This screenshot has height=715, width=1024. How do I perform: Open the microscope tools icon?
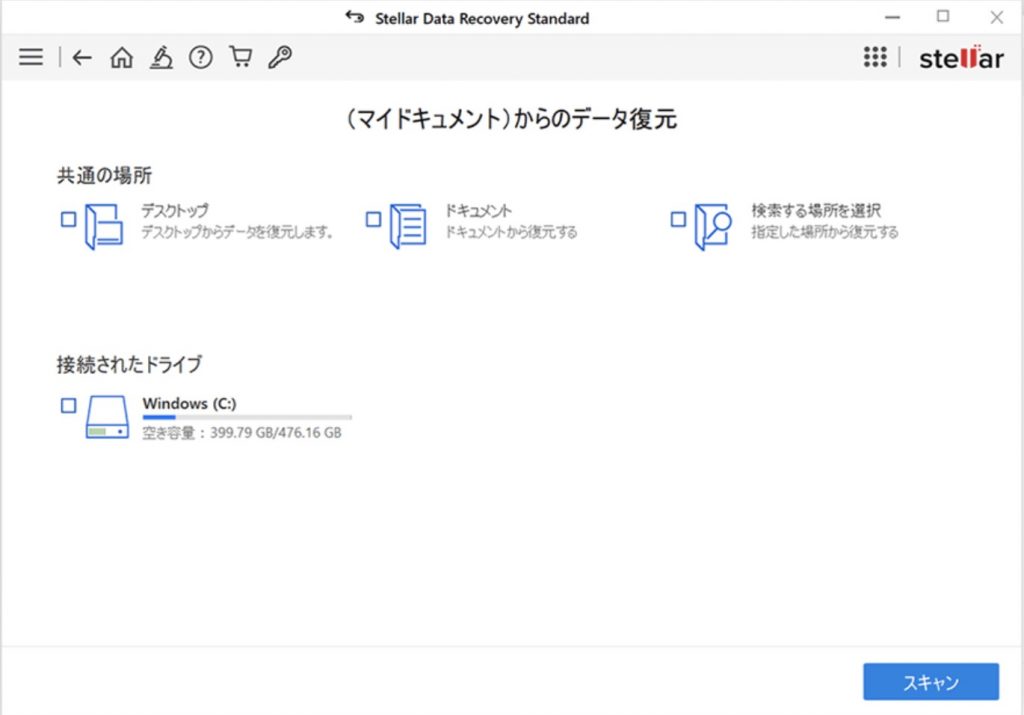pyautogui.click(x=161, y=57)
